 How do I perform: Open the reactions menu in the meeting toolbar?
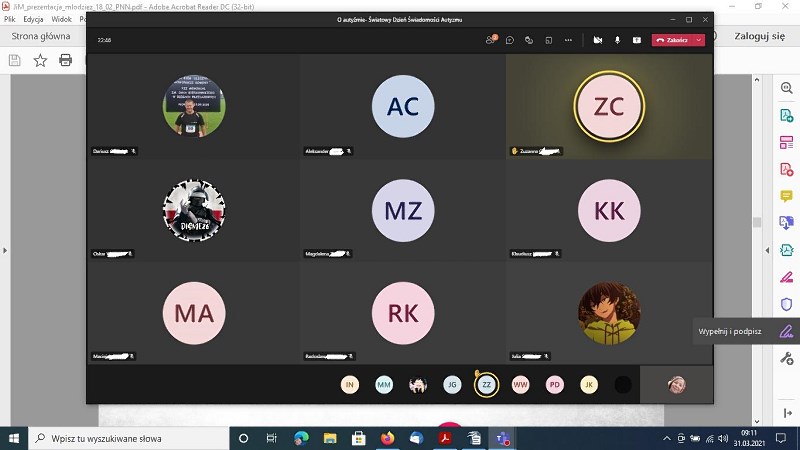529,40
